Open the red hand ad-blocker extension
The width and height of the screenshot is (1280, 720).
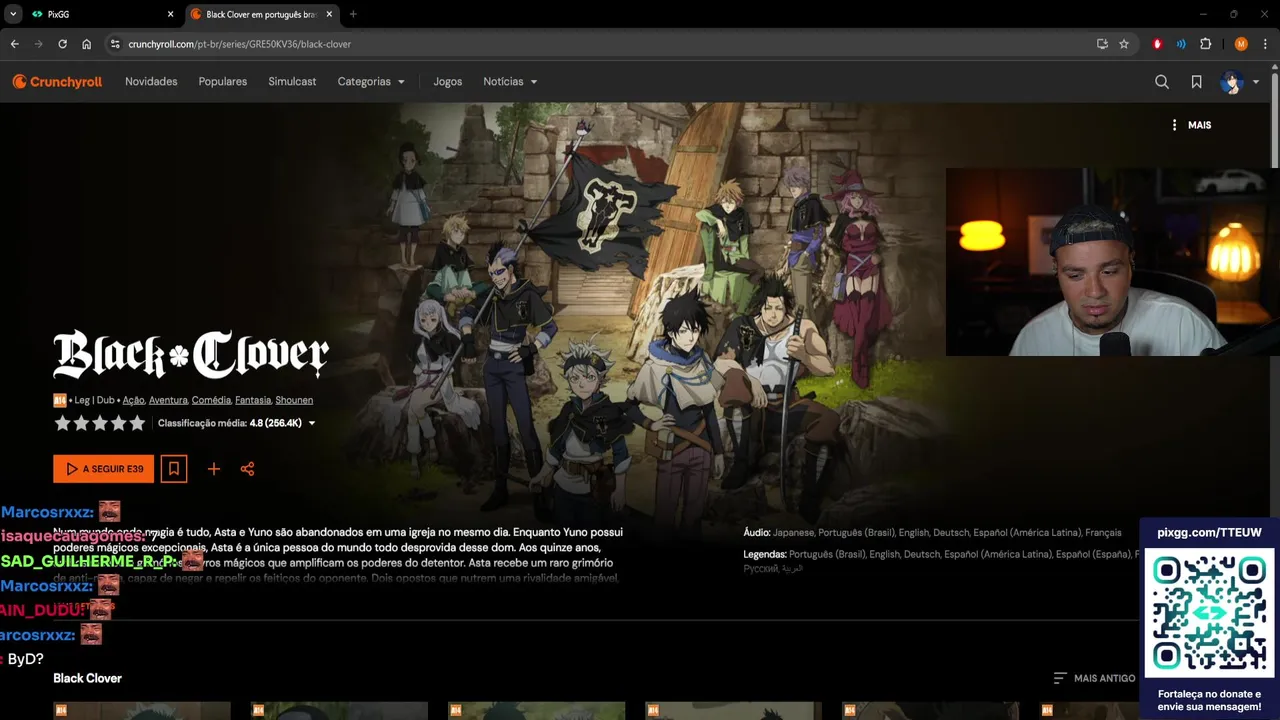pos(1158,44)
